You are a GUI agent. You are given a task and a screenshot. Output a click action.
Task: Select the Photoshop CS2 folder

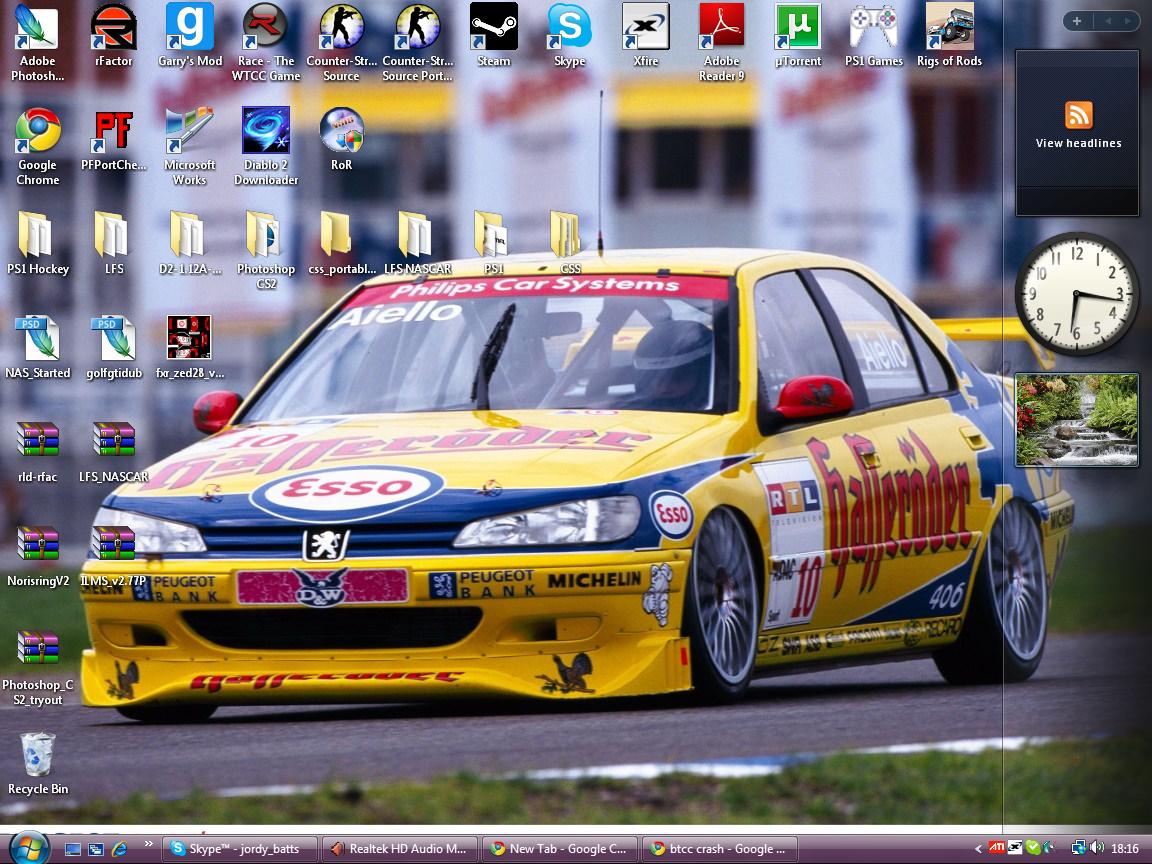[265, 251]
